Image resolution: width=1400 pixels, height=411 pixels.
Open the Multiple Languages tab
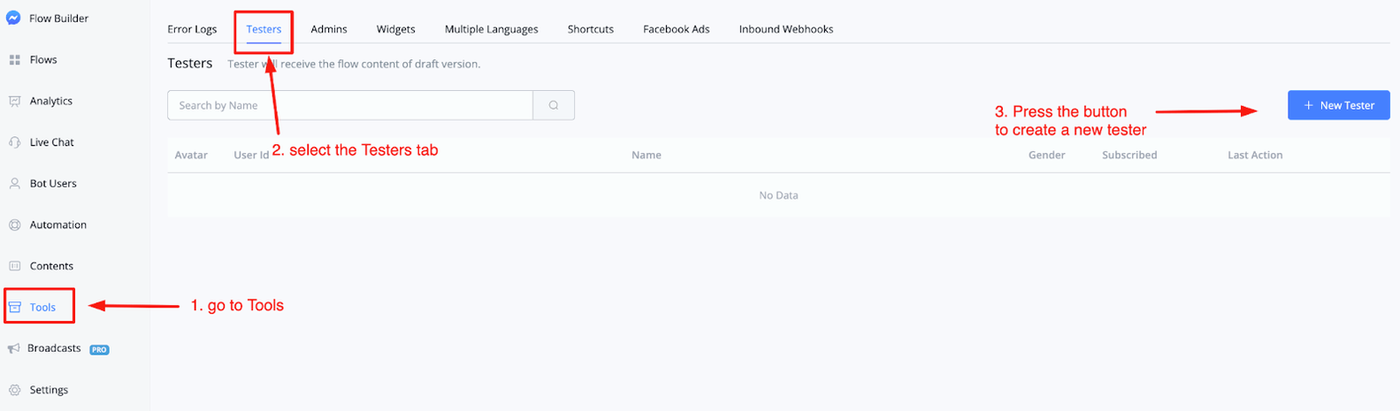491,29
